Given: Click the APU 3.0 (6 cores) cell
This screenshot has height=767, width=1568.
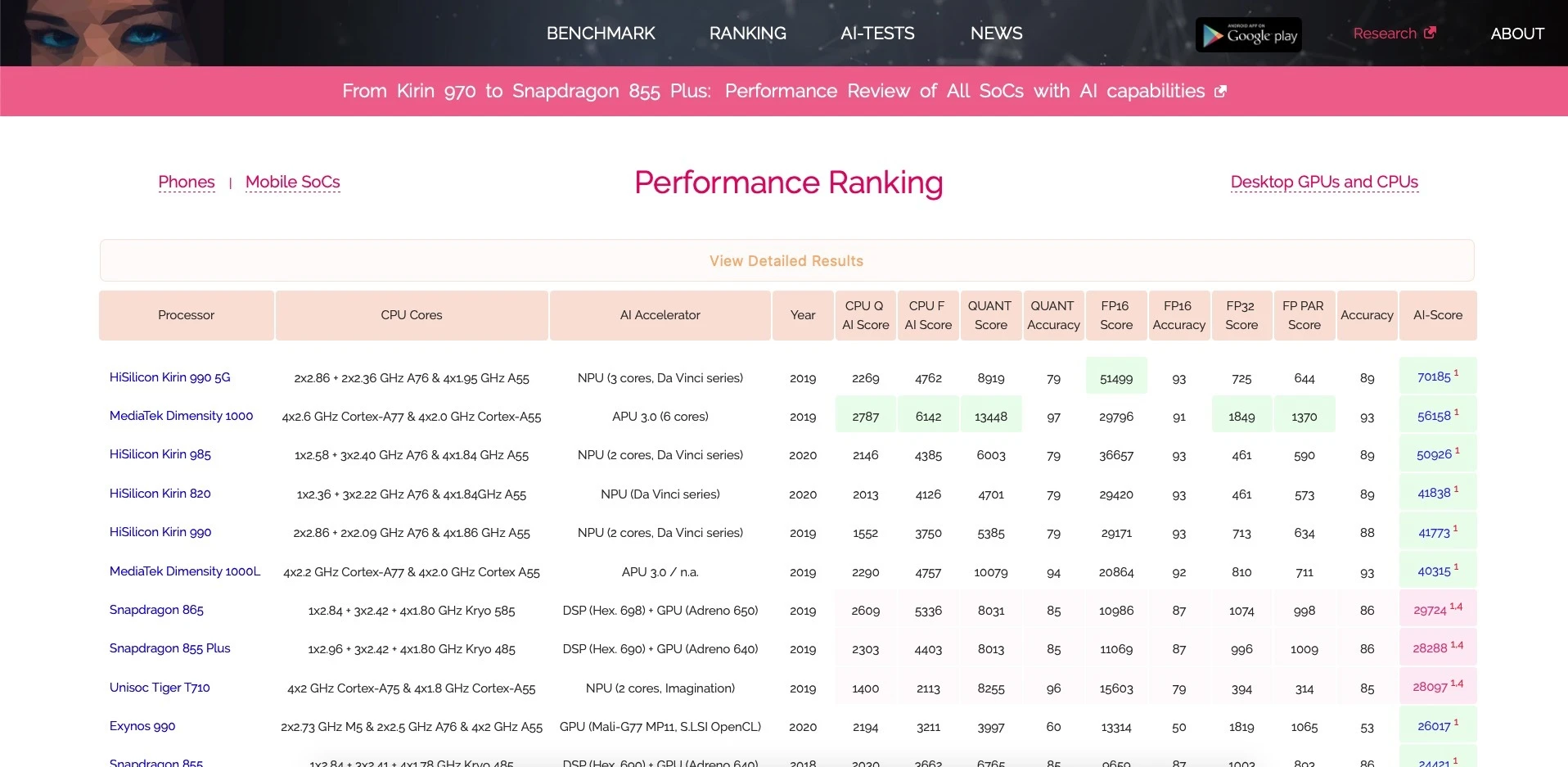Looking at the screenshot, I should (x=660, y=416).
